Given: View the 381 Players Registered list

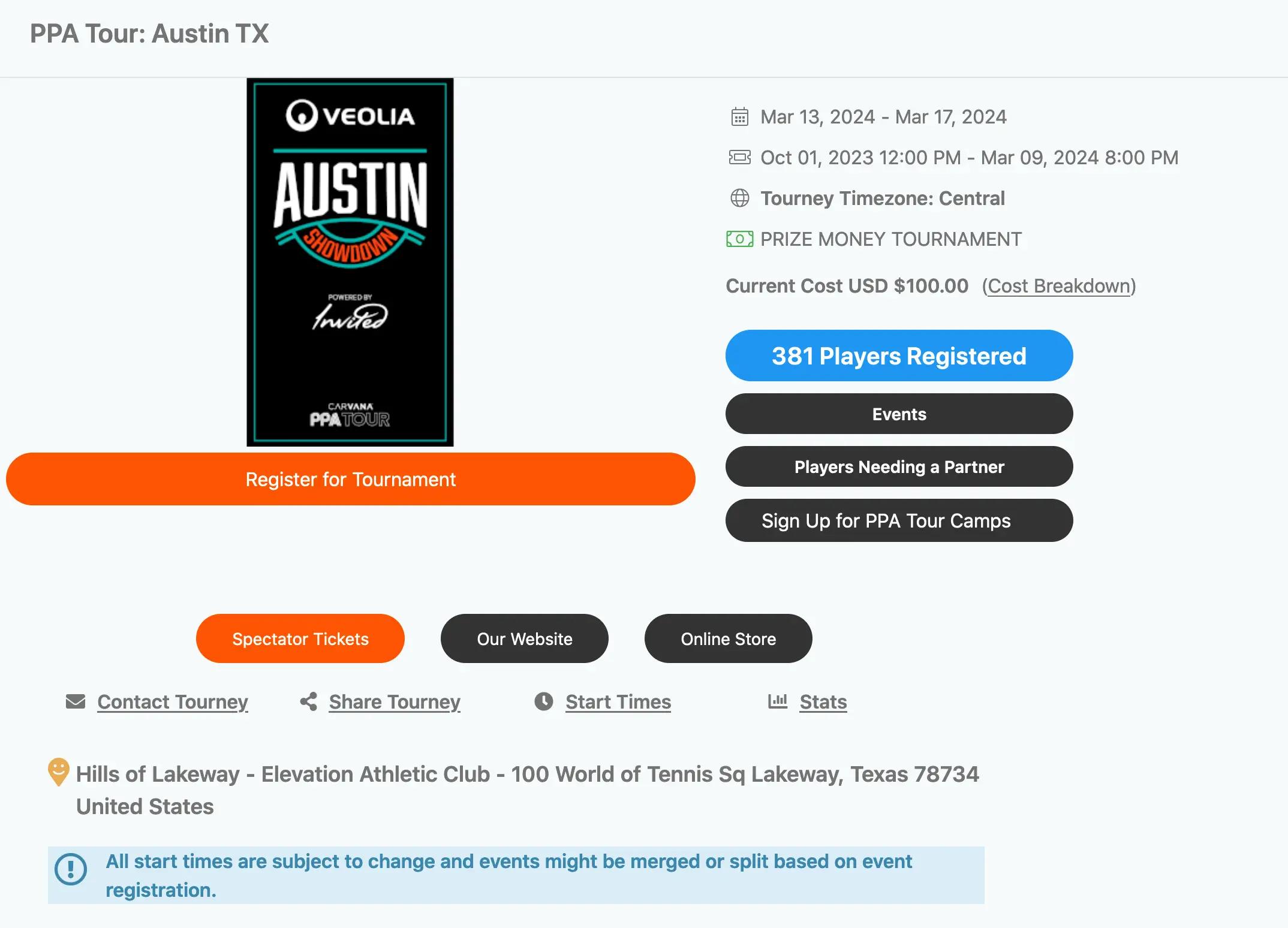Looking at the screenshot, I should point(899,355).
